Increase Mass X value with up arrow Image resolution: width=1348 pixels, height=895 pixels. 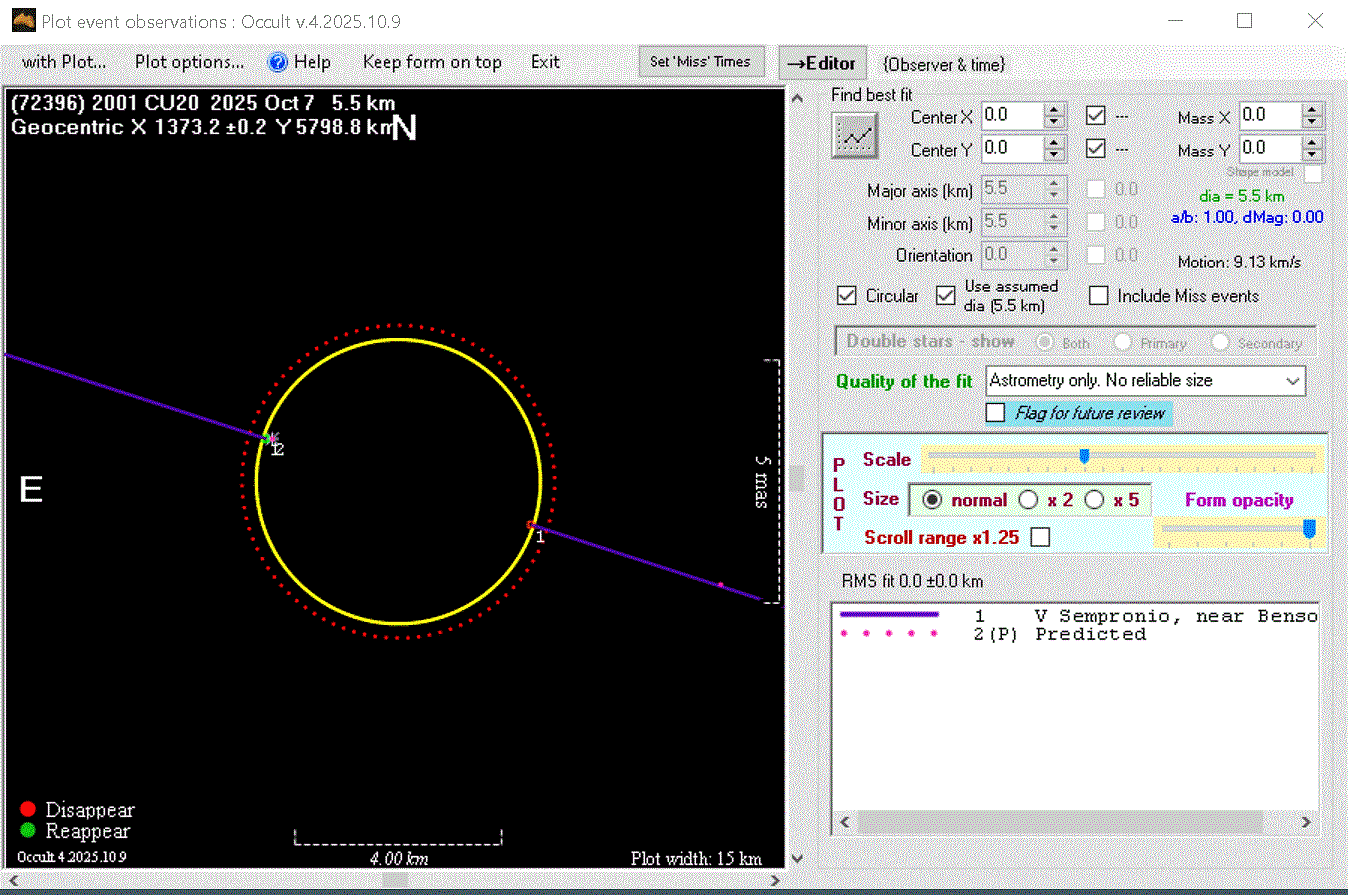pyautogui.click(x=1312, y=109)
